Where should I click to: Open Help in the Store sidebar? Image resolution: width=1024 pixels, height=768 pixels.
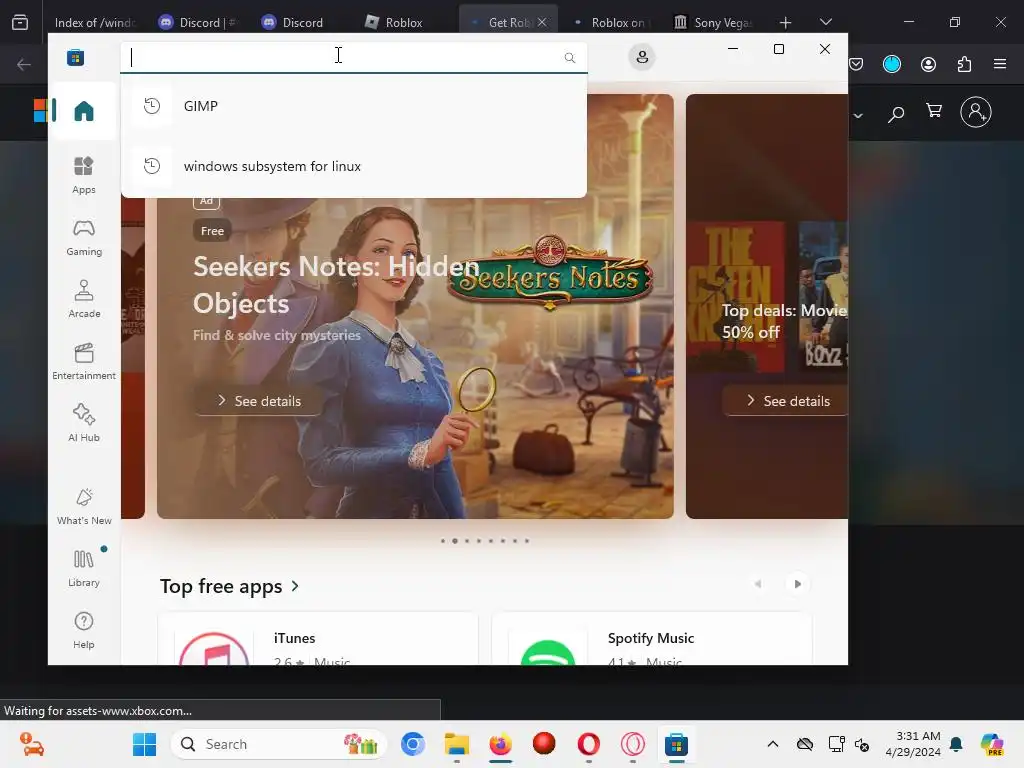pyautogui.click(x=84, y=630)
